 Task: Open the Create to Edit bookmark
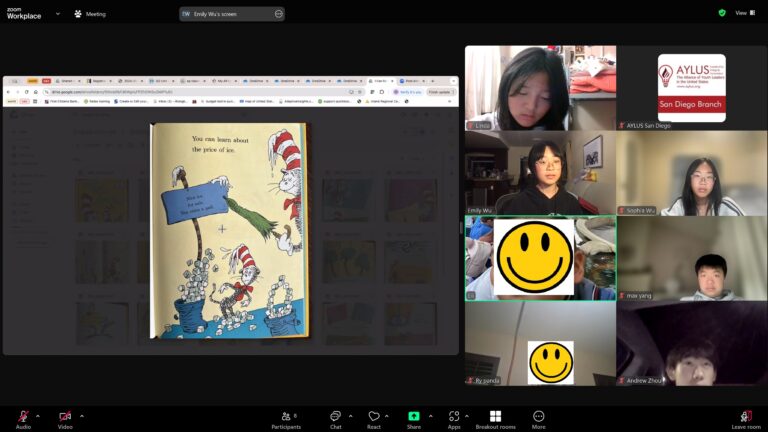[x=131, y=101]
